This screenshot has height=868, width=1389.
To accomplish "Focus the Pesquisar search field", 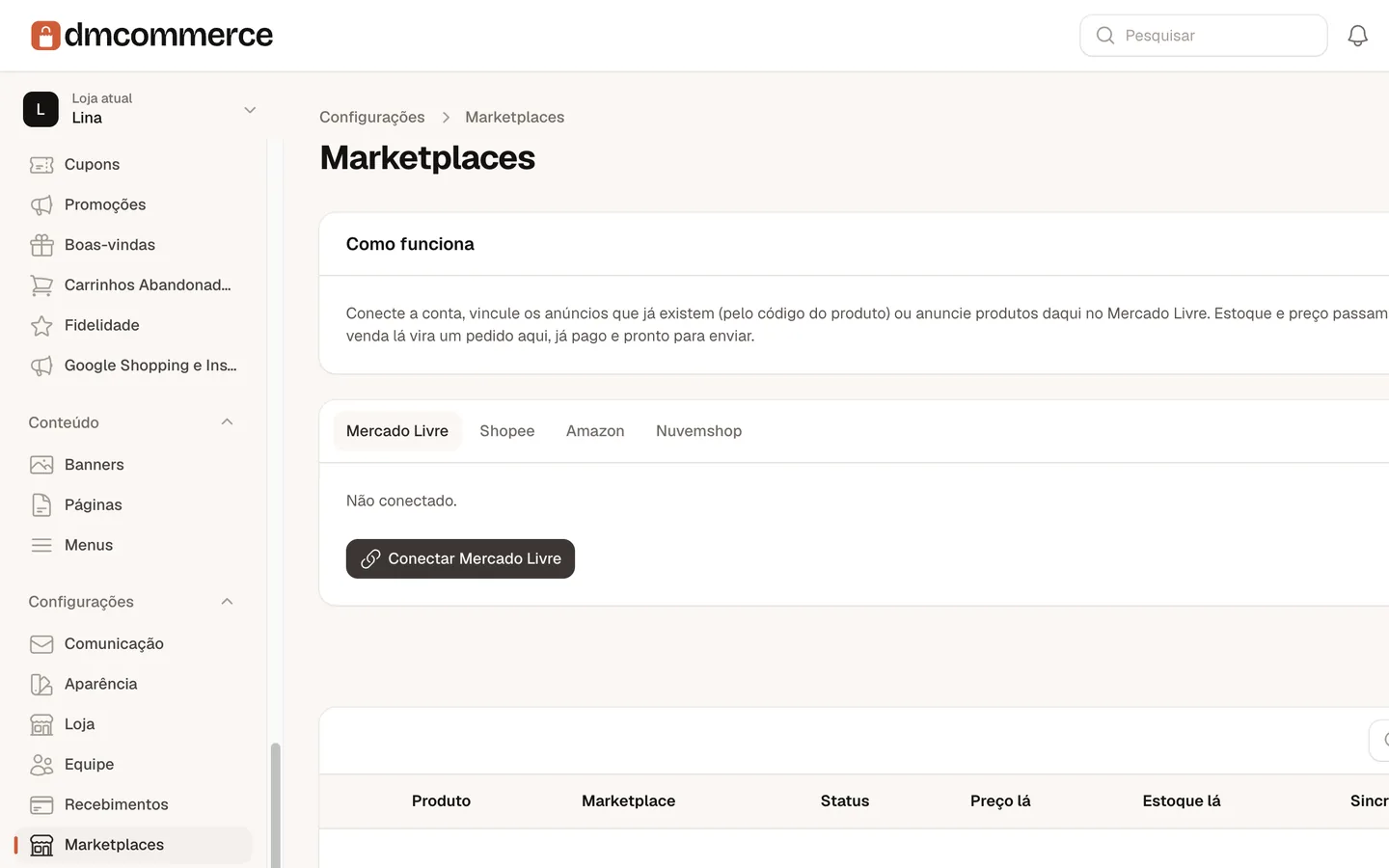I will coord(1204,36).
